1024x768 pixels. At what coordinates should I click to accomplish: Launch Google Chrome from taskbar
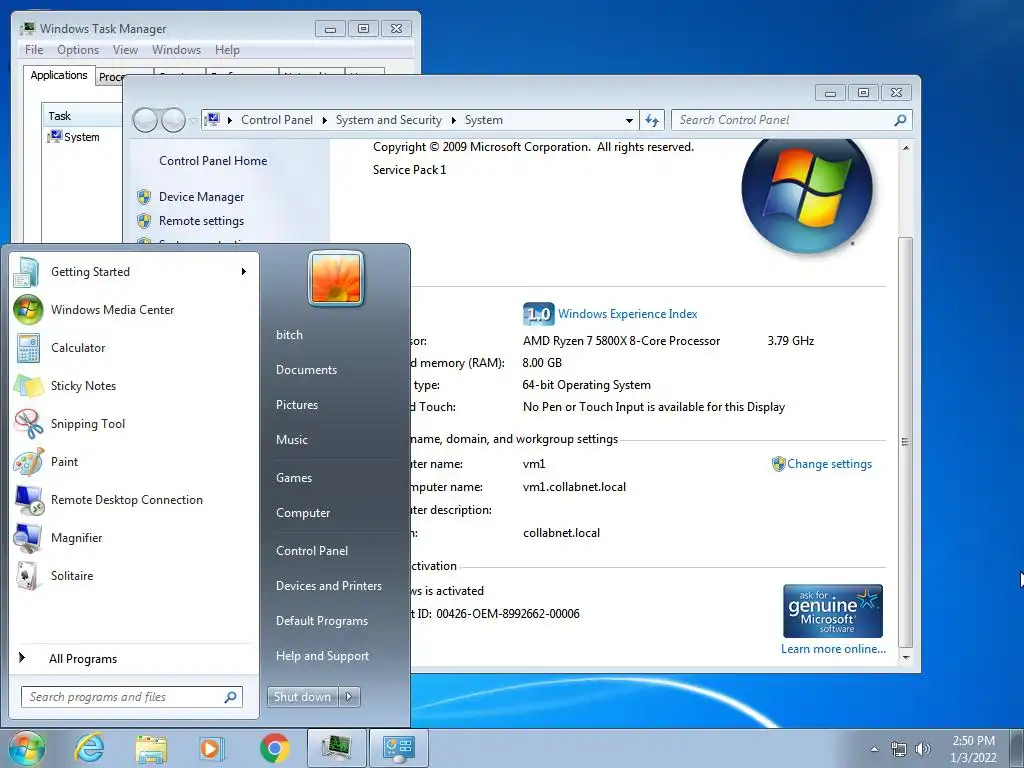click(274, 748)
